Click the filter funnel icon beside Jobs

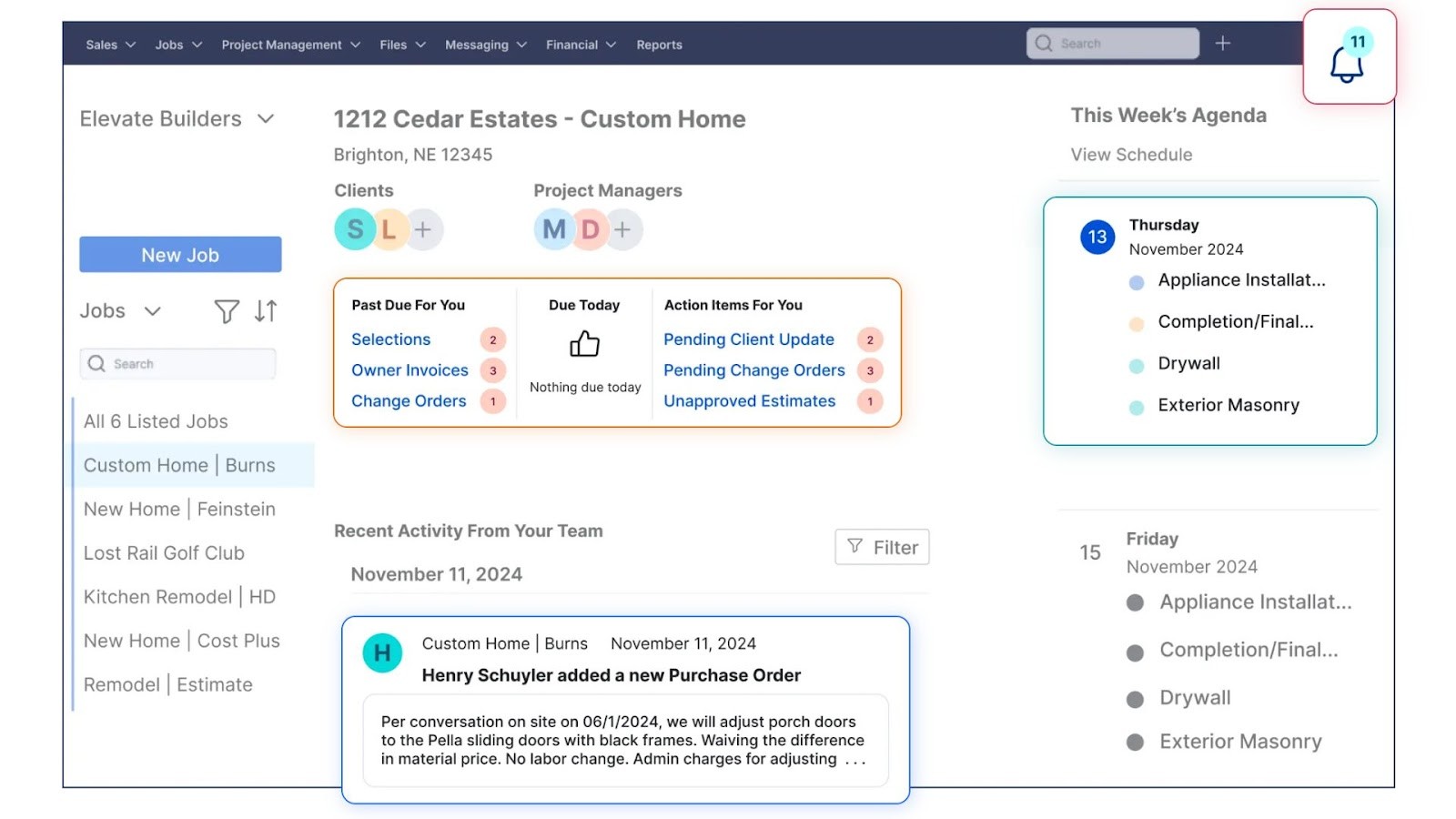click(x=226, y=311)
